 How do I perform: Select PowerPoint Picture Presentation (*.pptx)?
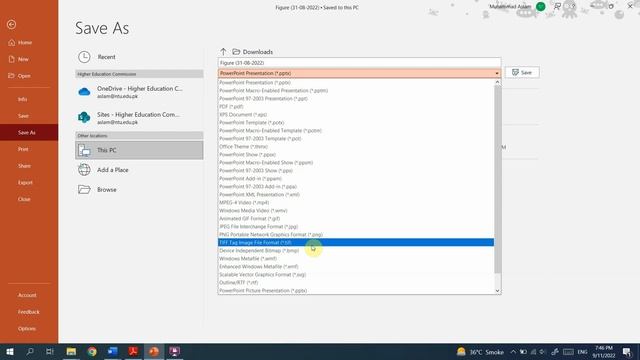[x=356, y=291]
